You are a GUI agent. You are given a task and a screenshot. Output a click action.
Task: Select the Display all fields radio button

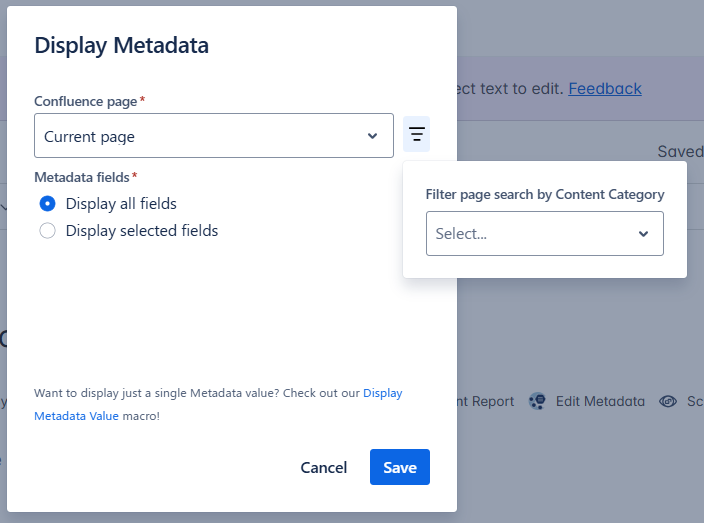point(47,204)
